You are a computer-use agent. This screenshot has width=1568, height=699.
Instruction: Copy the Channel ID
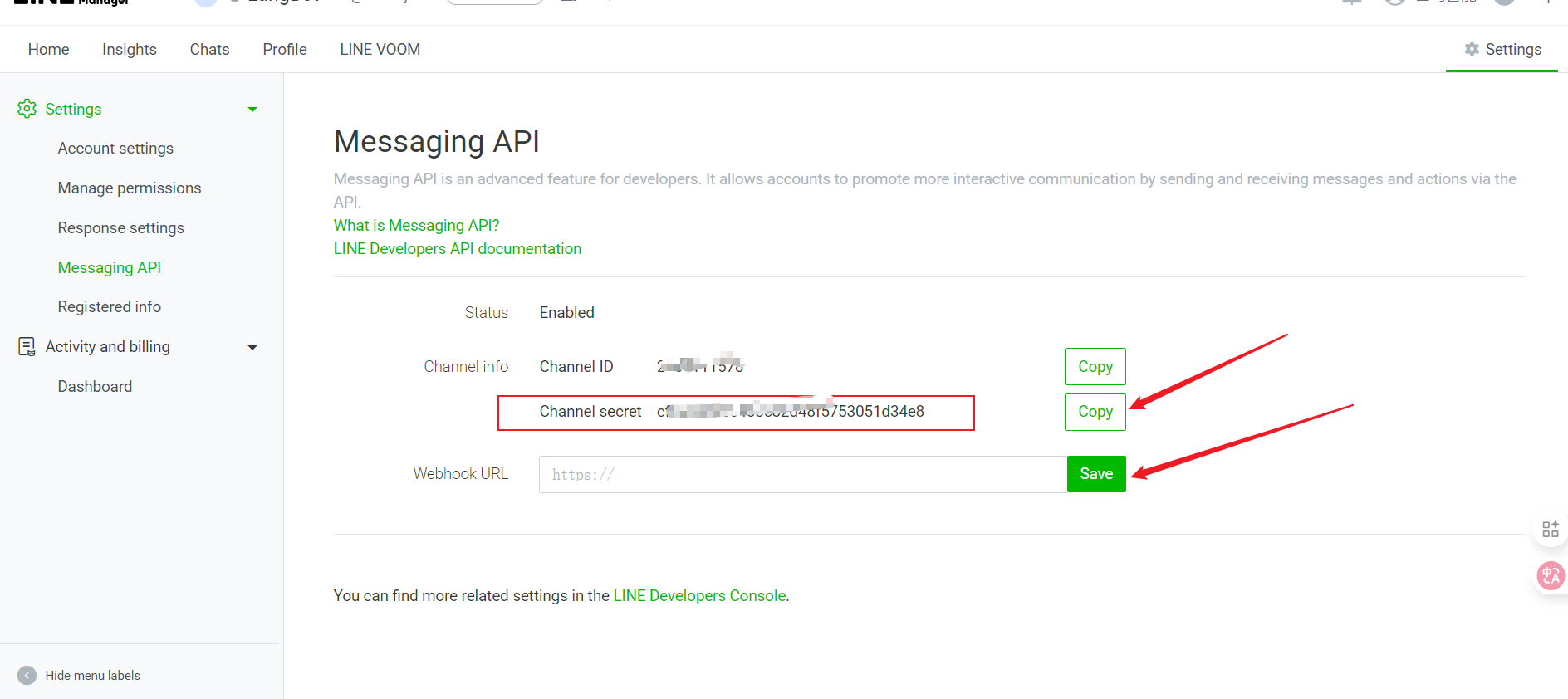(x=1095, y=366)
